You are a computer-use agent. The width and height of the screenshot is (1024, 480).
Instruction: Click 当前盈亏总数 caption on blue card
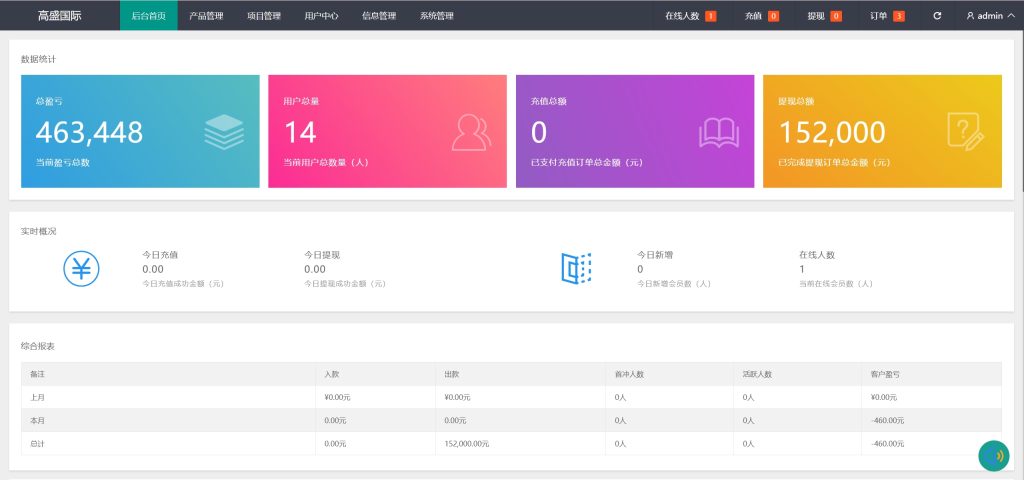(63, 163)
